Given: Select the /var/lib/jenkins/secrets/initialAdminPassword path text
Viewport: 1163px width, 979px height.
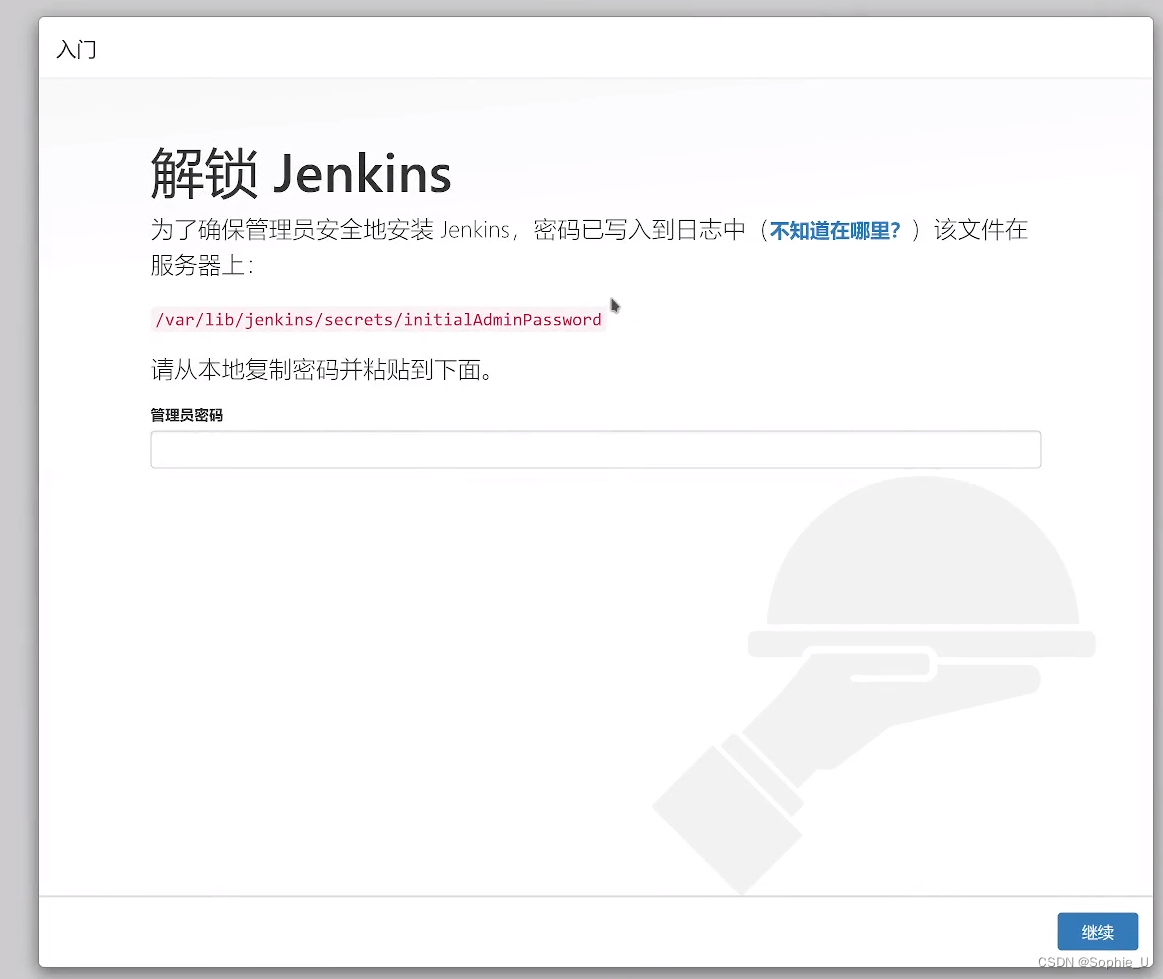Looking at the screenshot, I should point(378,320).
